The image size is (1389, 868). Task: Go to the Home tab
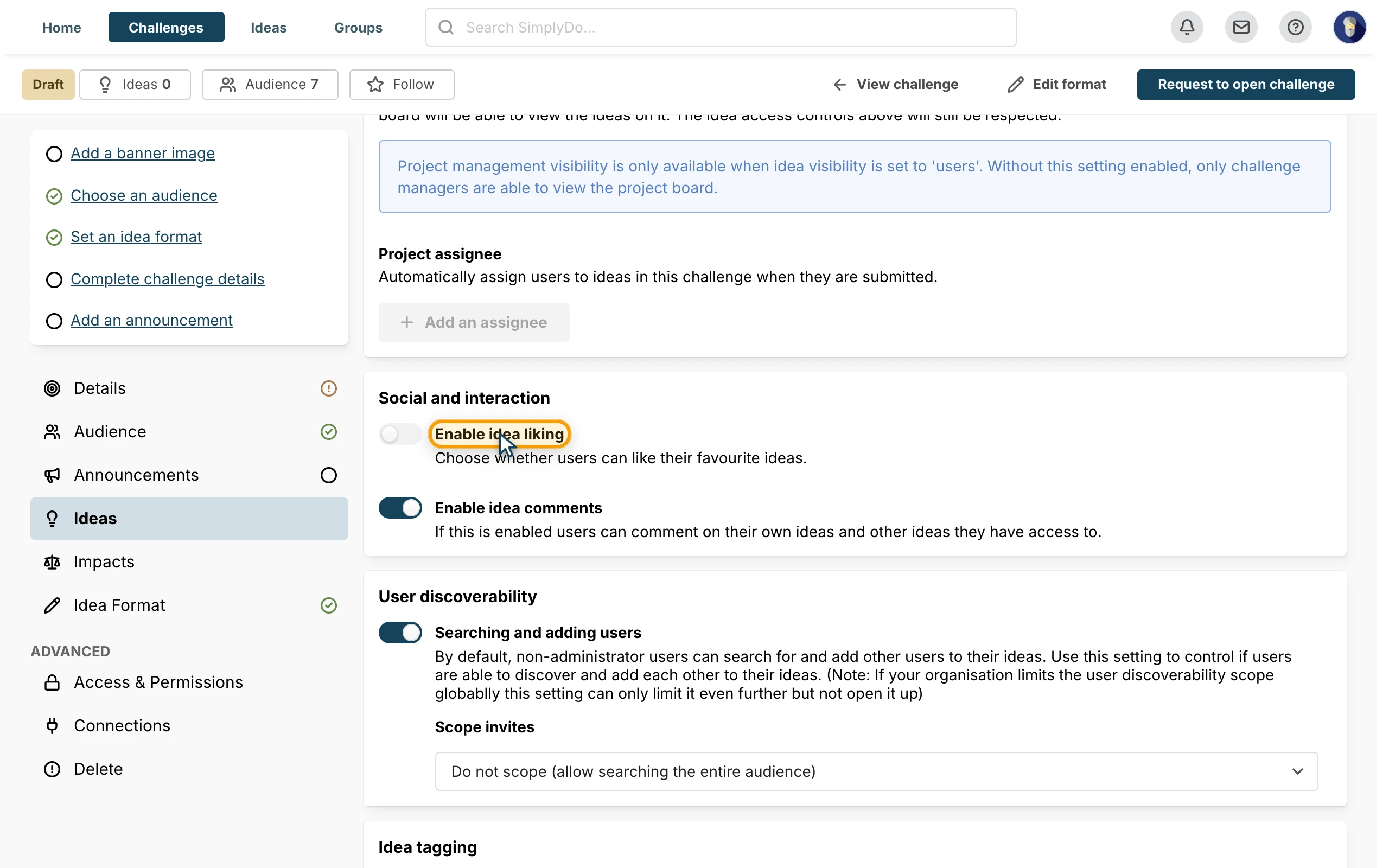click(61, 27)
